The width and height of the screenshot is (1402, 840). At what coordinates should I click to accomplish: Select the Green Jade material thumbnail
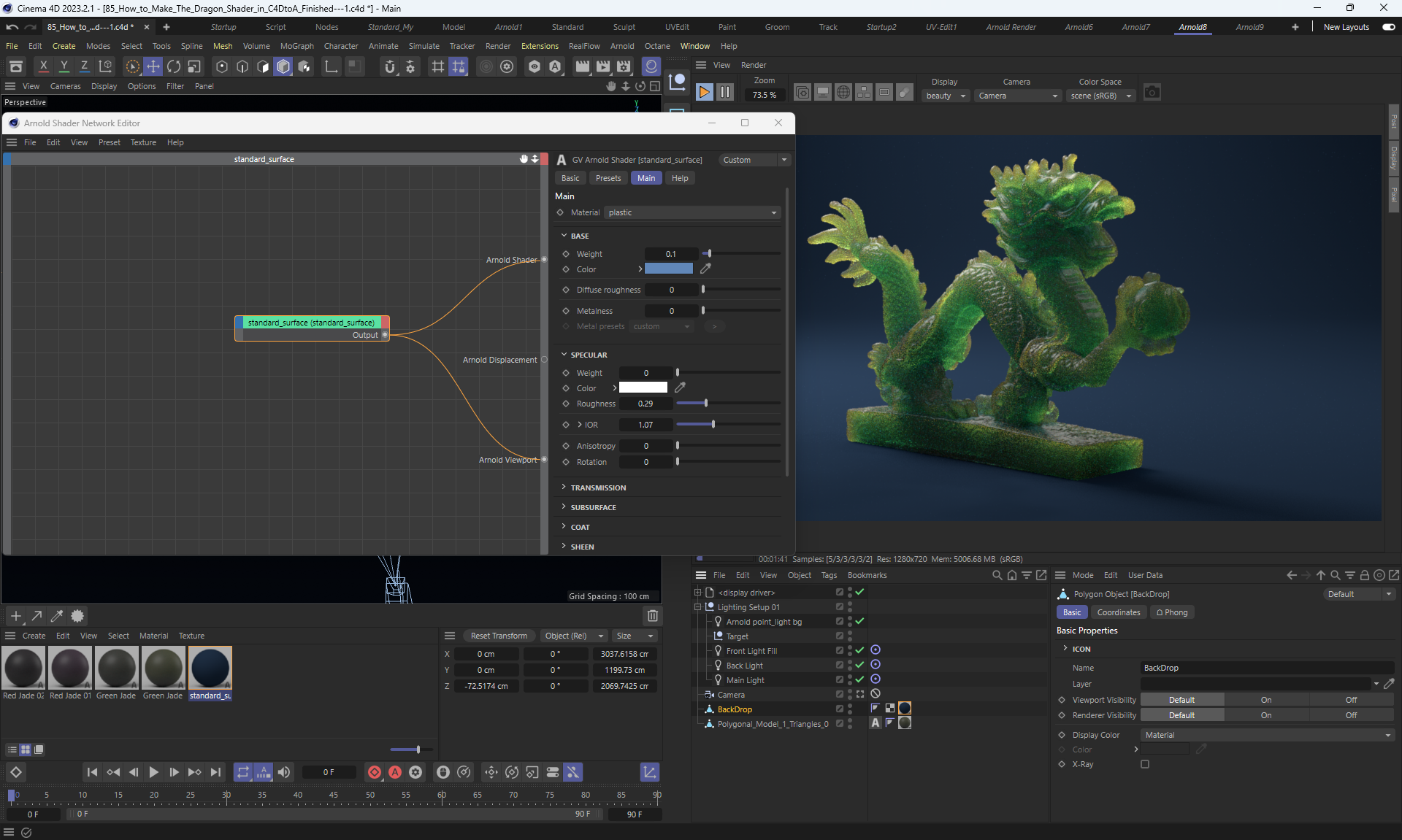tap(117, 668)
